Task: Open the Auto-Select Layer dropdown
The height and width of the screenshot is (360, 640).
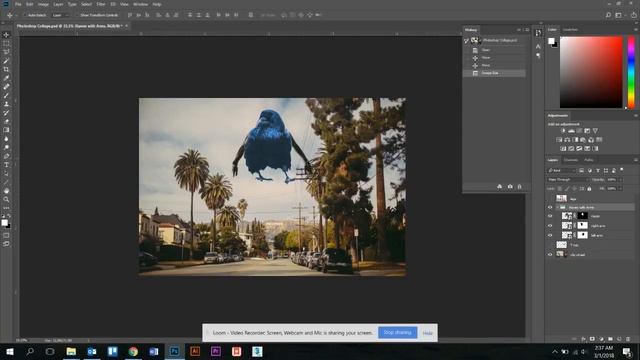Action: (x=59, y=15)
